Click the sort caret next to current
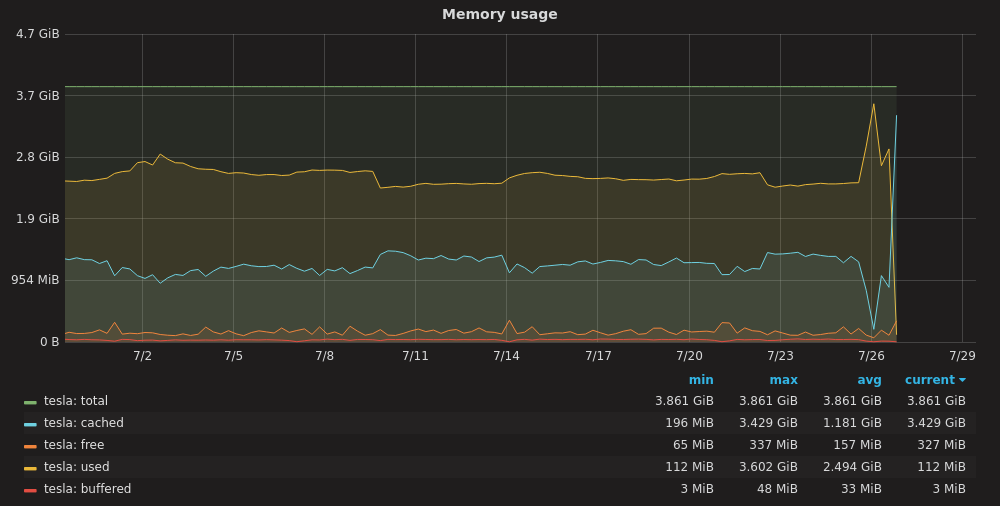Image resolution: width=1000 pixels, height=506 pixels. pos(962,380)
